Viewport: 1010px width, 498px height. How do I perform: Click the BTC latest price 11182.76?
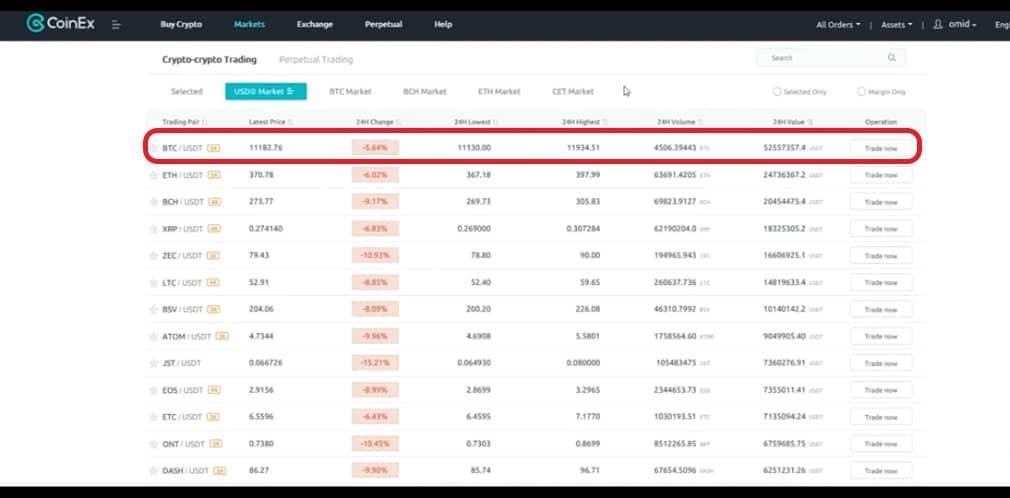pos(265,148)
